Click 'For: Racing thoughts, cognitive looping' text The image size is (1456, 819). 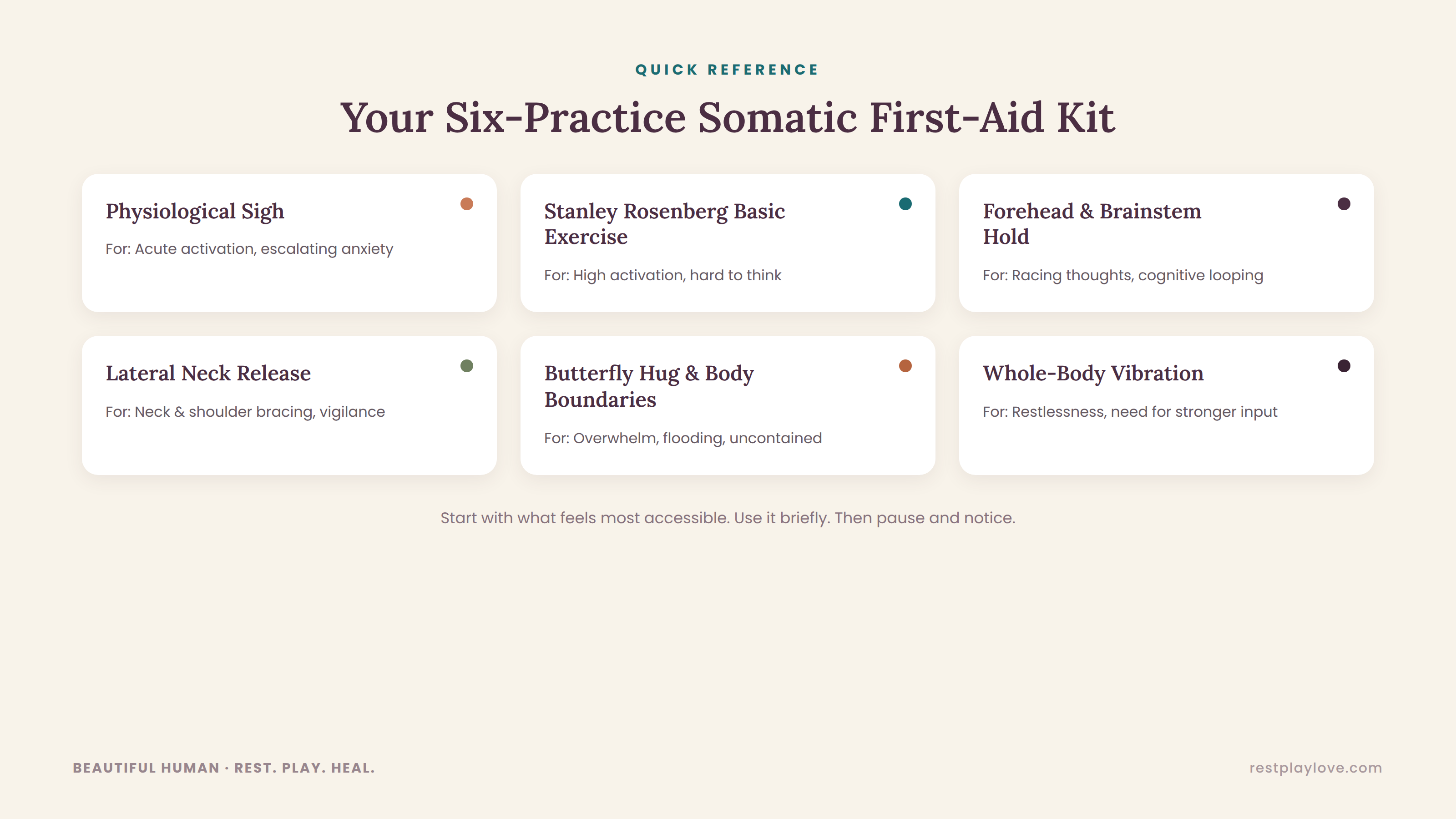pos(1122,275)
